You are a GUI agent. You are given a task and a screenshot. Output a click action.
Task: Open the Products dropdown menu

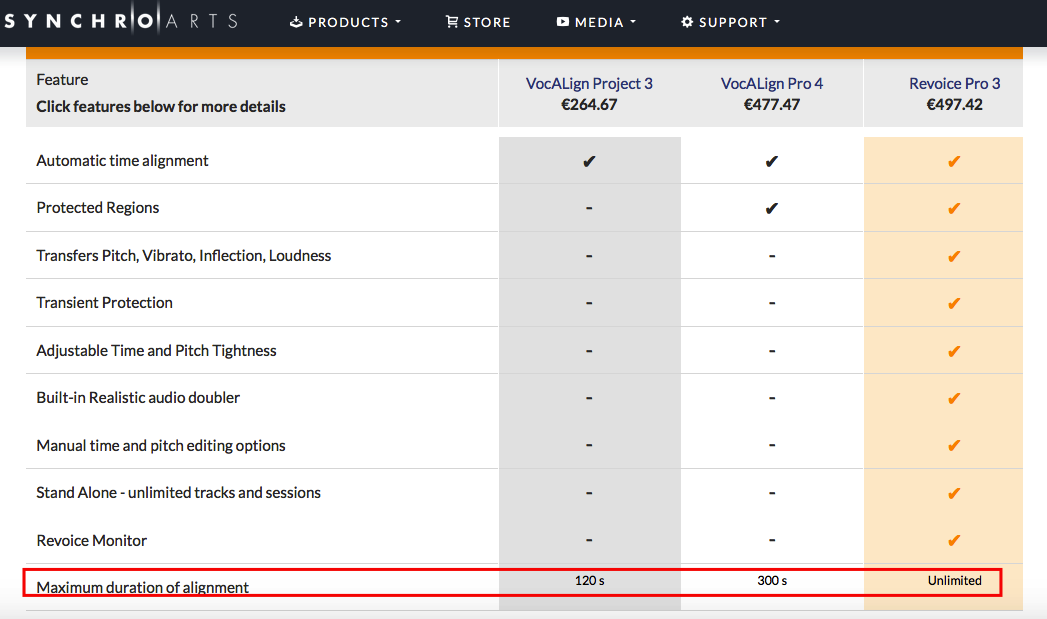point(345,22)
